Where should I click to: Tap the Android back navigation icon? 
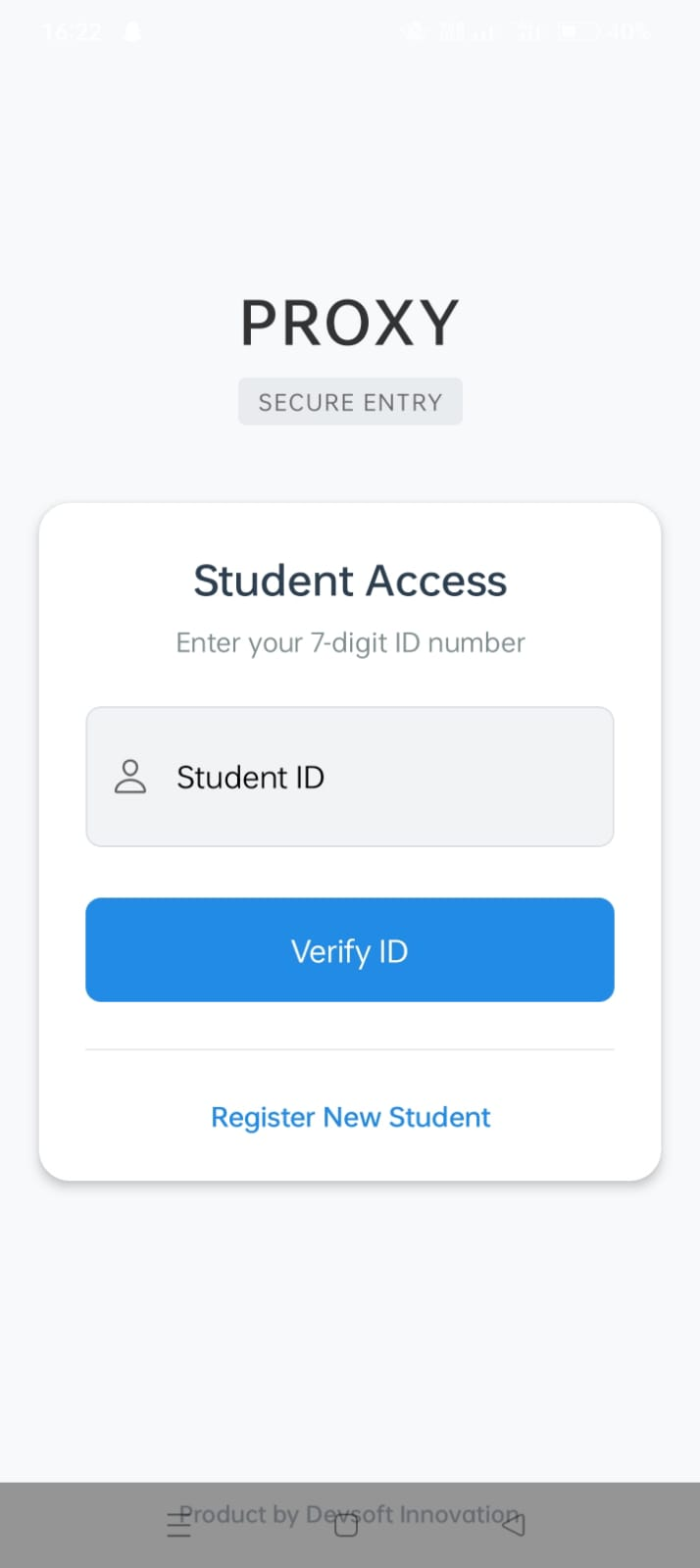click(x=514, y=1524)
